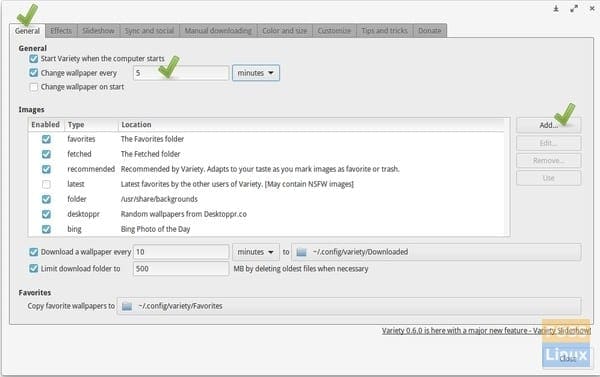Open the Slideshow tab

point(99,31)
